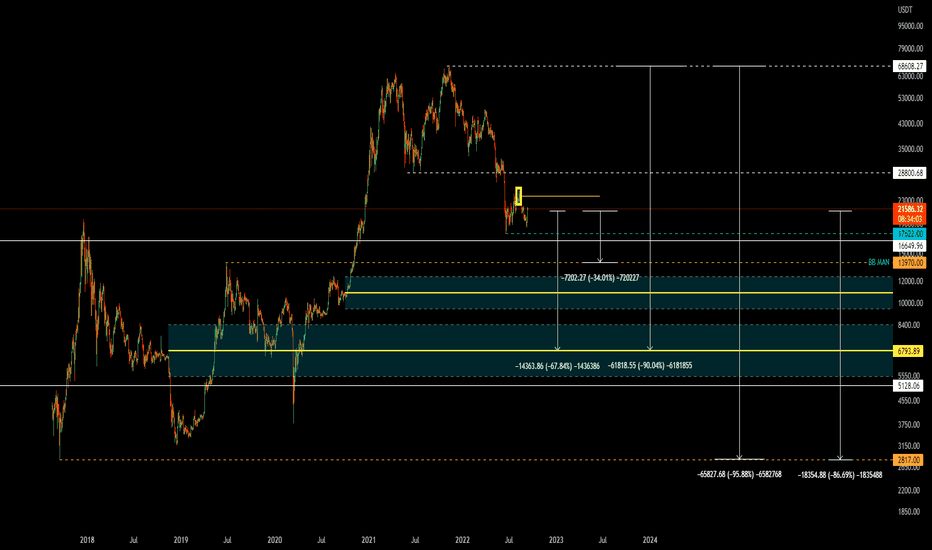Viewport: 932px width, 550px height.
Task: Select the cyan 17522.00 price label
Action: 909,234
